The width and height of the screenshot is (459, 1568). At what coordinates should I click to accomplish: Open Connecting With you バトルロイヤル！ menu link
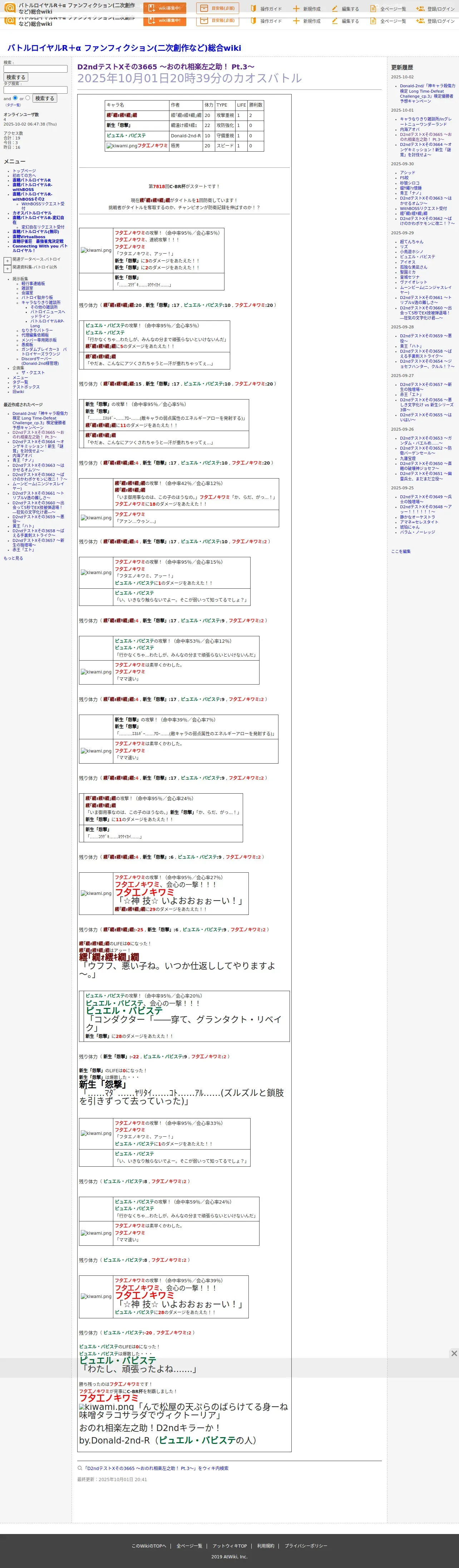pos(40,248)
